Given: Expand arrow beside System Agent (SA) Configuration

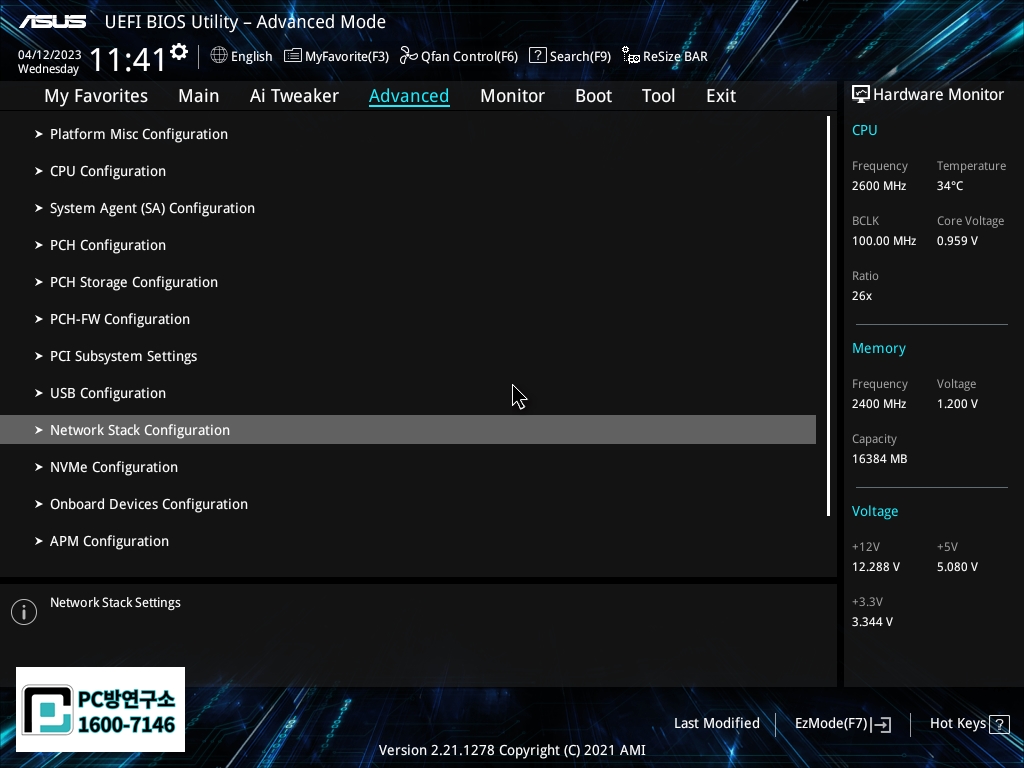Looking at the screenshot, I should click(x=39, y=208).
